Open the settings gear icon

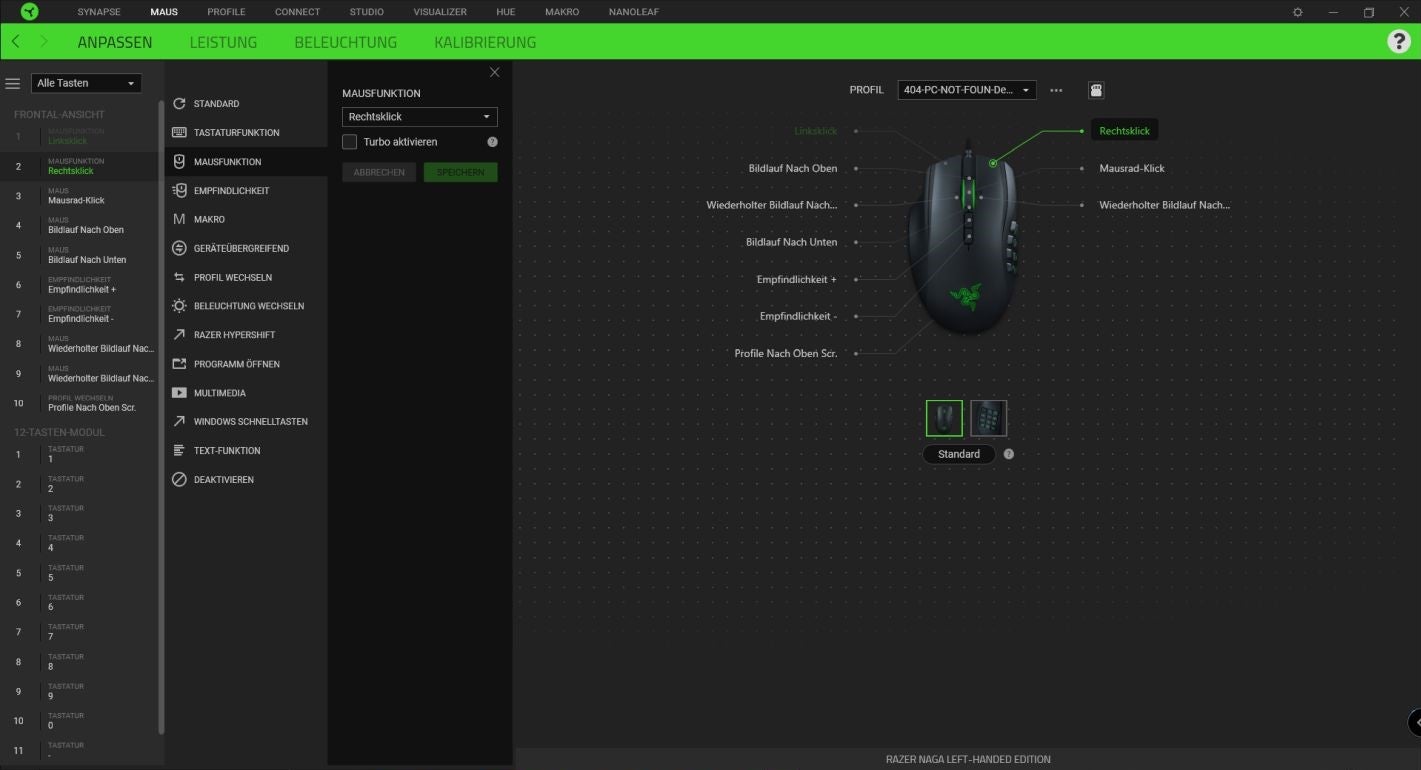(x=1298, y=12)
